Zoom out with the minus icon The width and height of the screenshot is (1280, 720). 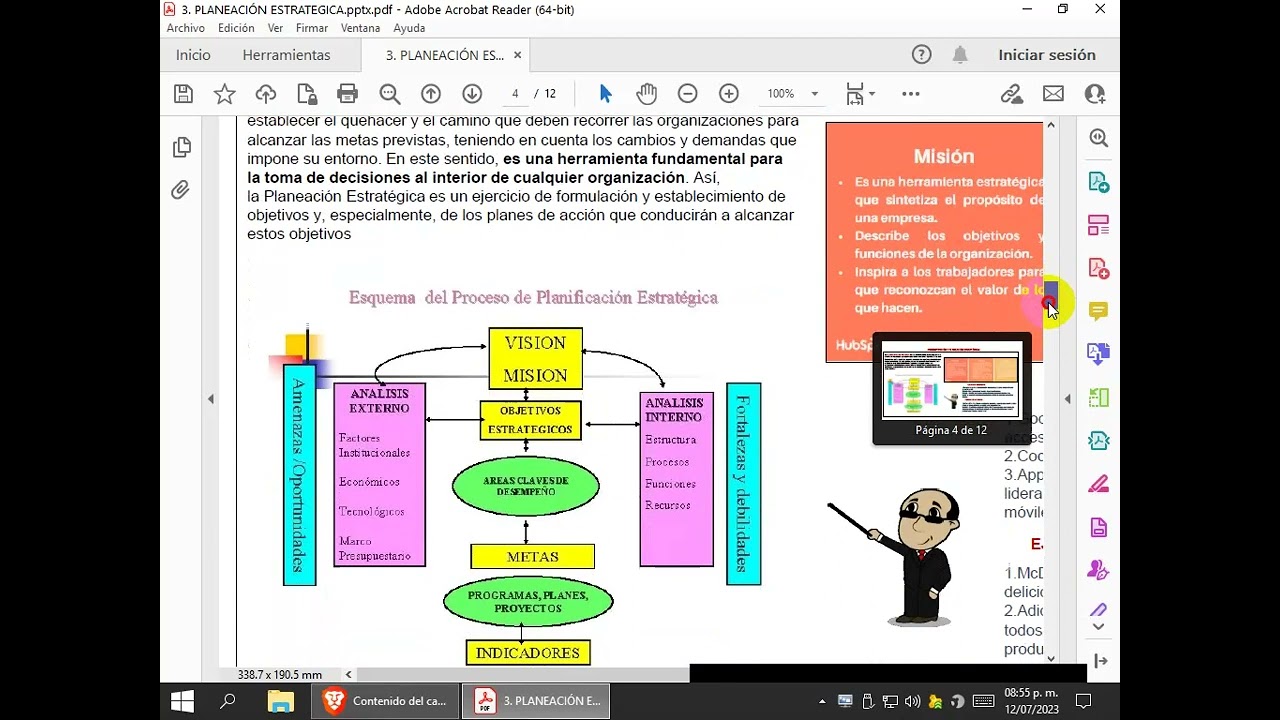tap(687, 94)
